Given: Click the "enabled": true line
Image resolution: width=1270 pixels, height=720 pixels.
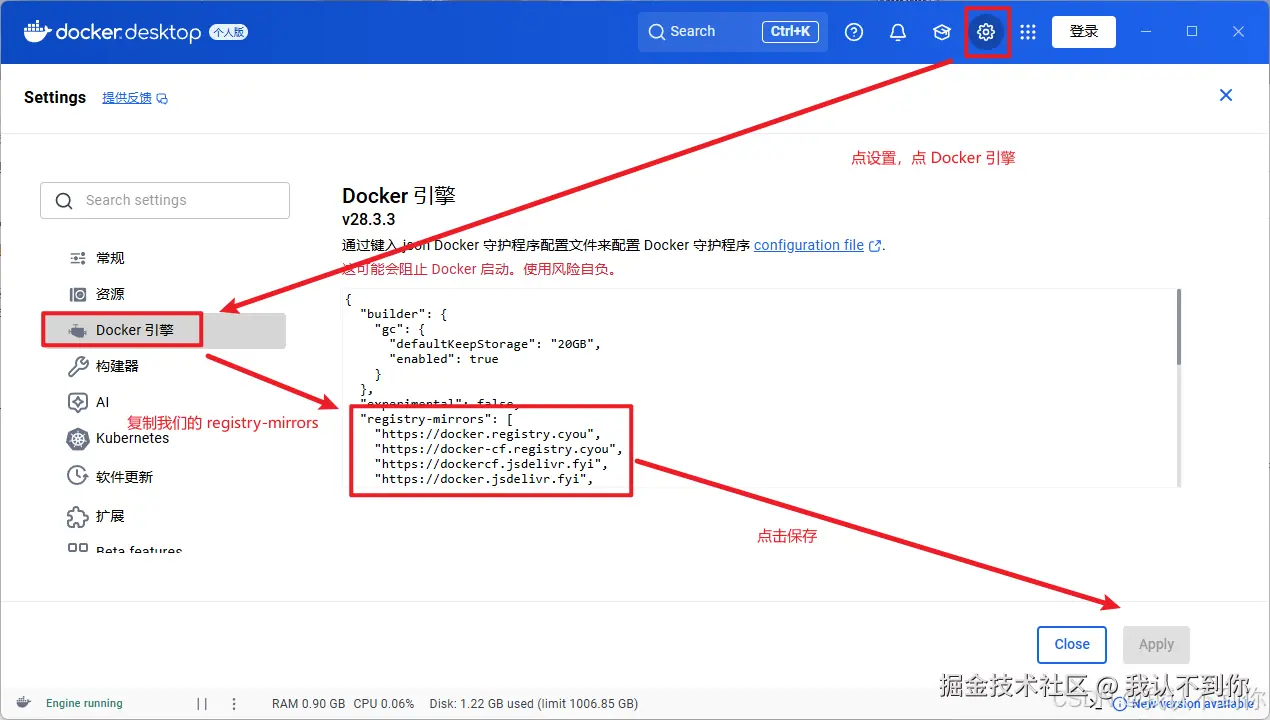Looking at the screenshot, I should 444,359.
